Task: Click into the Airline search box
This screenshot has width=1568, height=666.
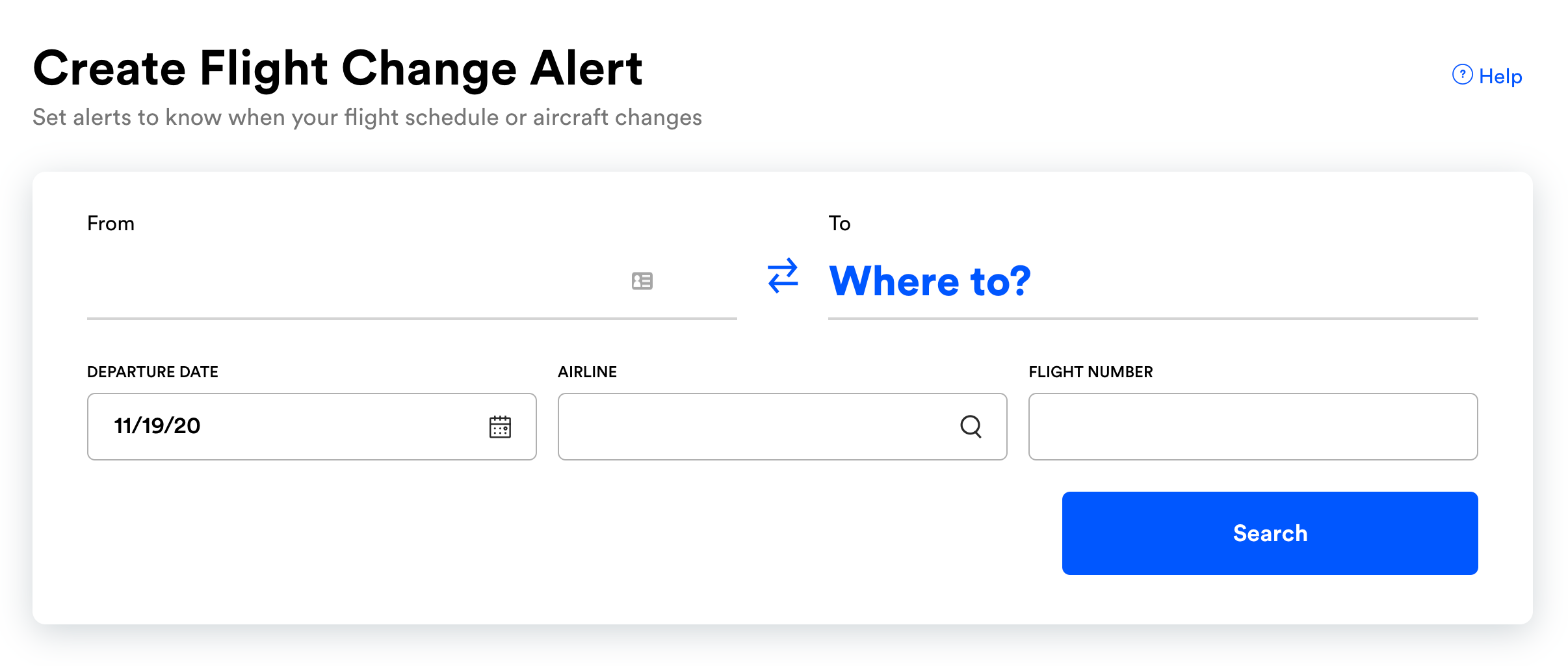Action: tap(783, 427)
